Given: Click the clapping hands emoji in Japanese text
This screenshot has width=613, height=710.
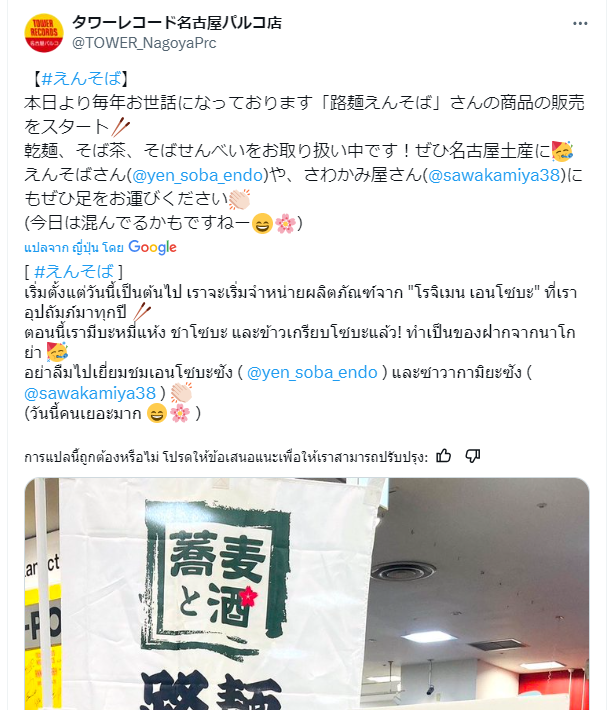Looking at the screenshot, I should pos(239,199).
